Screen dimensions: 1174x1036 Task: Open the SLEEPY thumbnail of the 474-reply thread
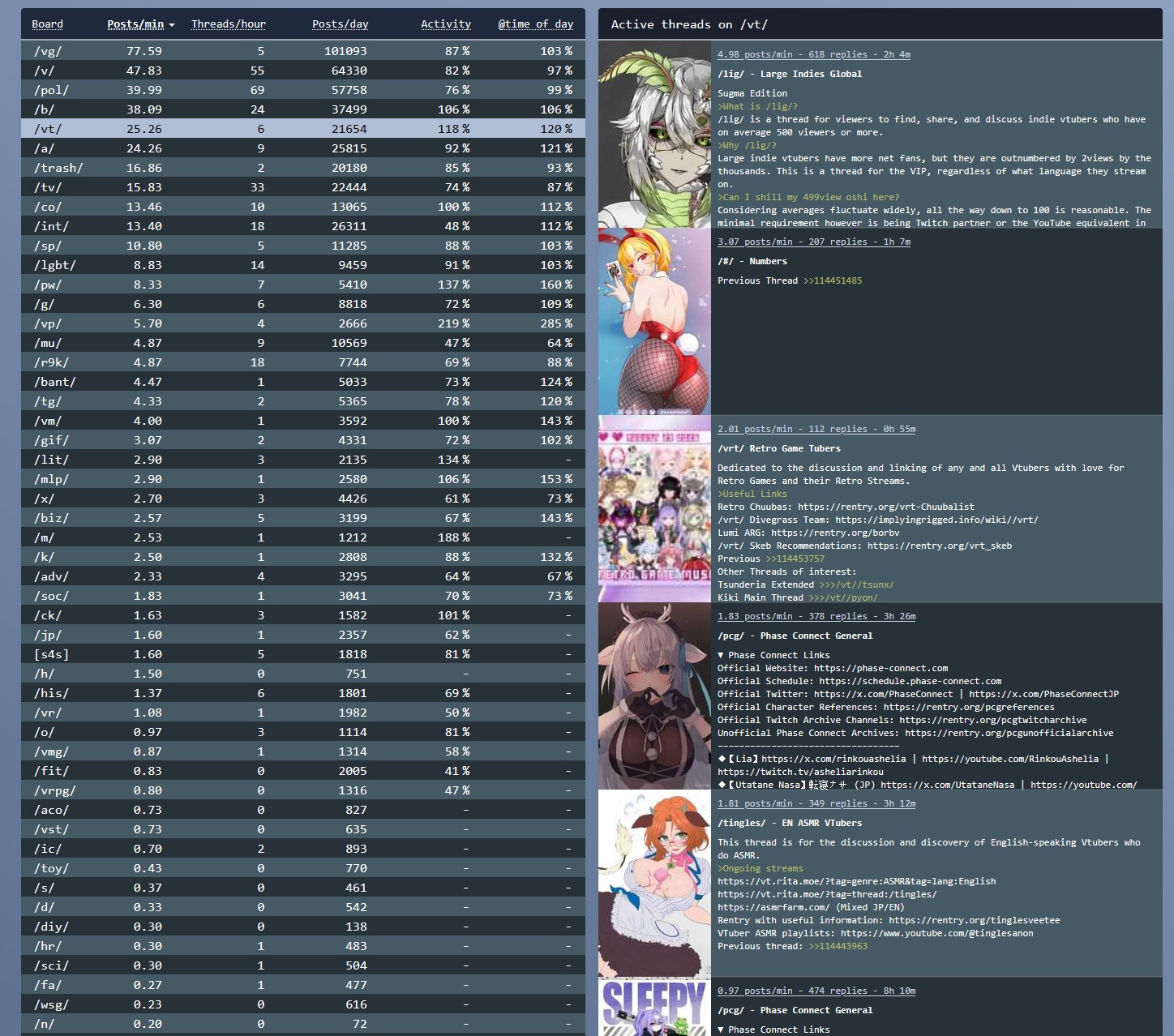654,1007
